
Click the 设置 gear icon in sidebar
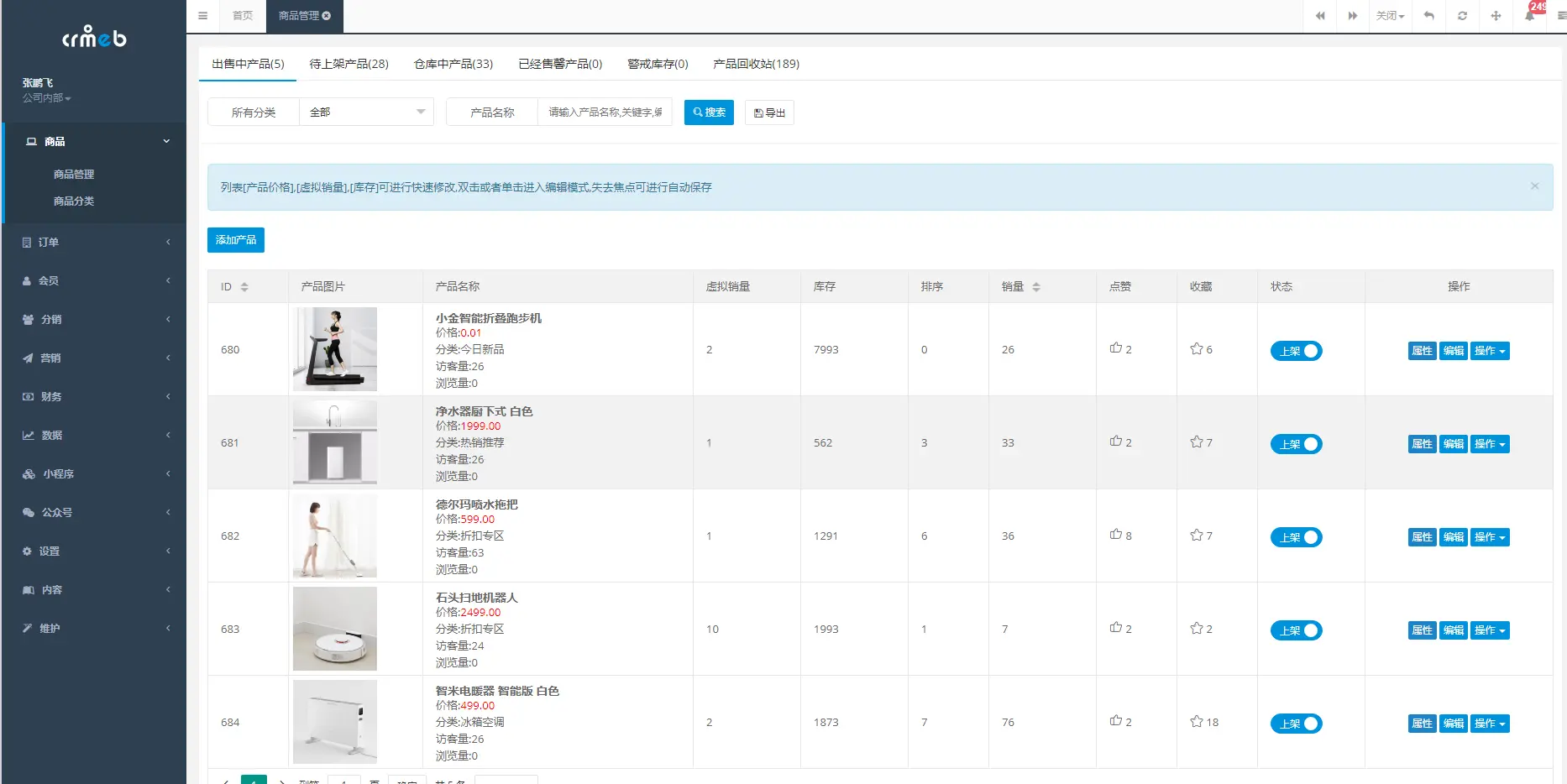coord(27,551)
